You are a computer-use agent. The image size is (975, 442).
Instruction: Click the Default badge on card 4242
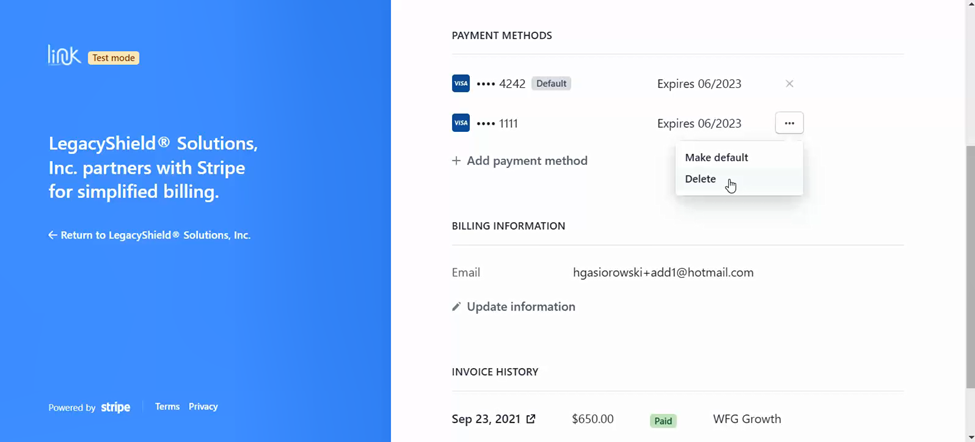click(551, 83)
